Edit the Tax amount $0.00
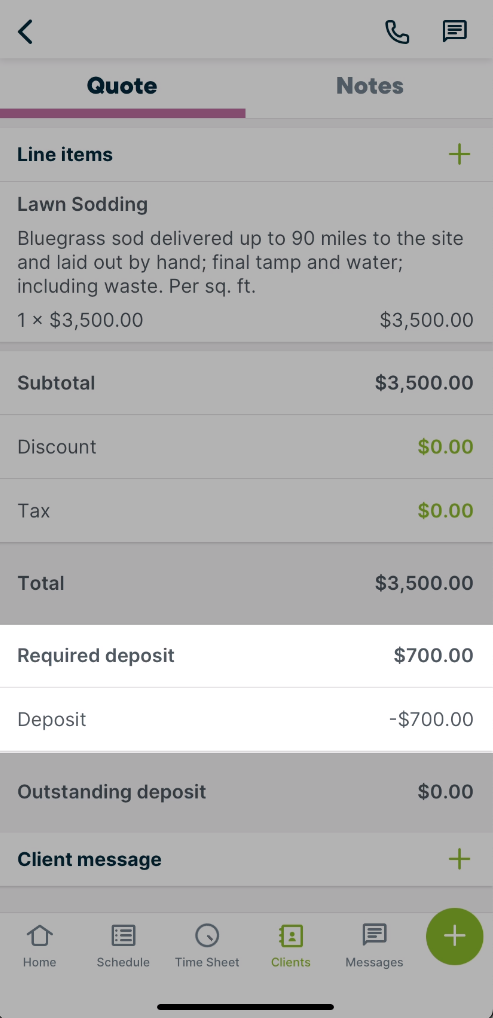Viewport: 493px width, 1018px height. (x=445, y=511)
